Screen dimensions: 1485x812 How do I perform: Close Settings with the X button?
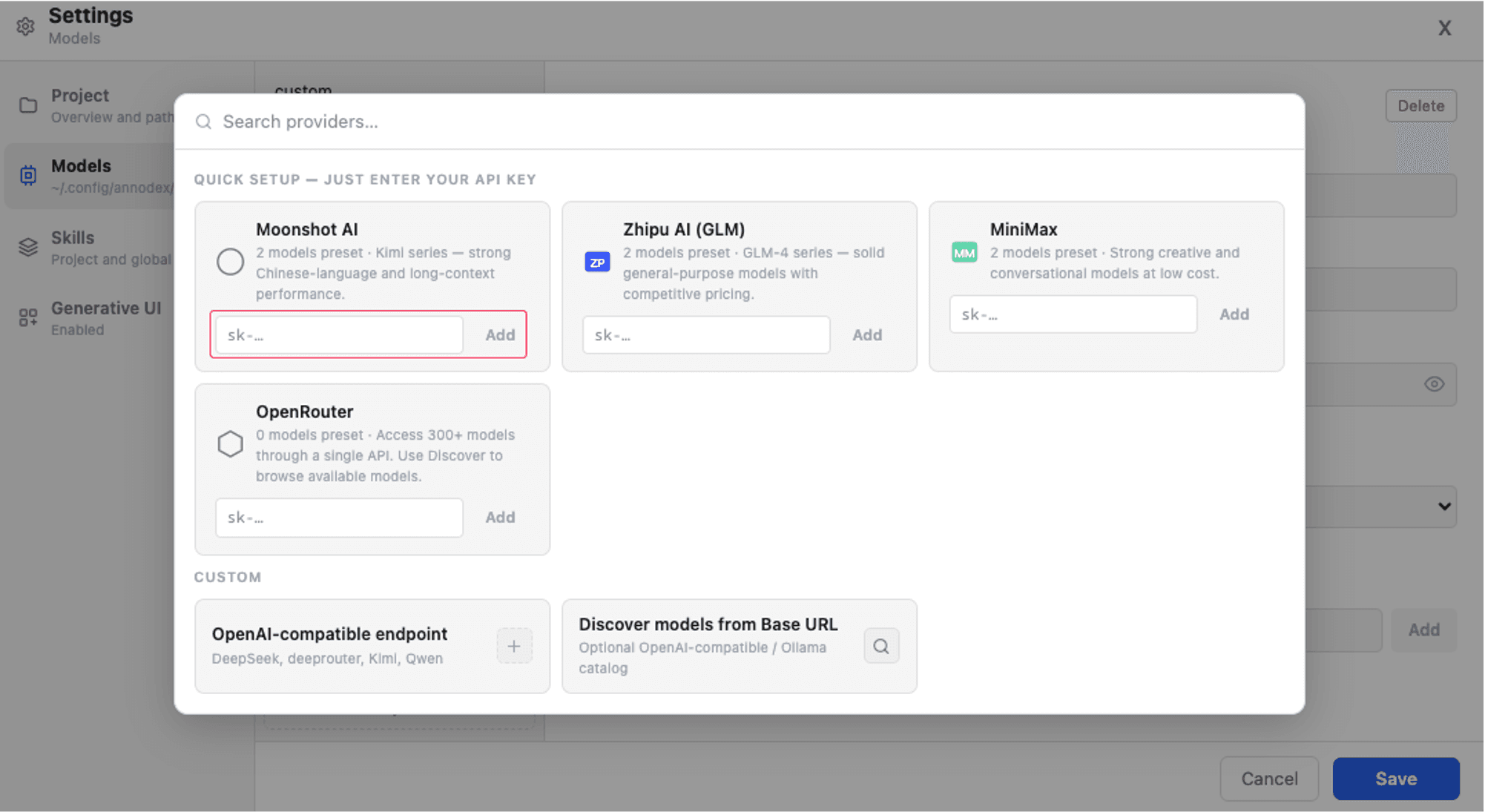click(x=1444, y=28)
